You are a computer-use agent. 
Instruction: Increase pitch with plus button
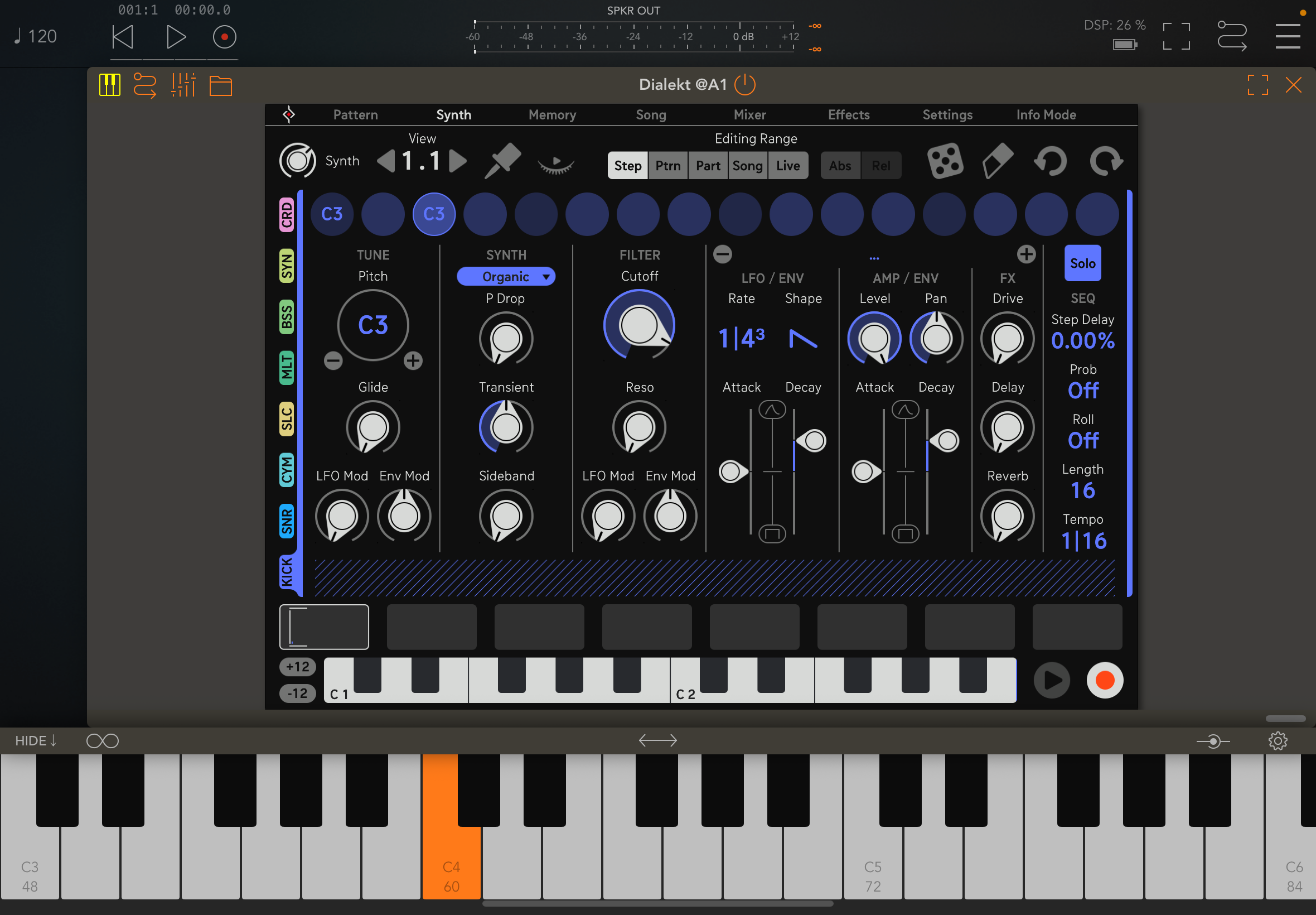click(413, 360)
